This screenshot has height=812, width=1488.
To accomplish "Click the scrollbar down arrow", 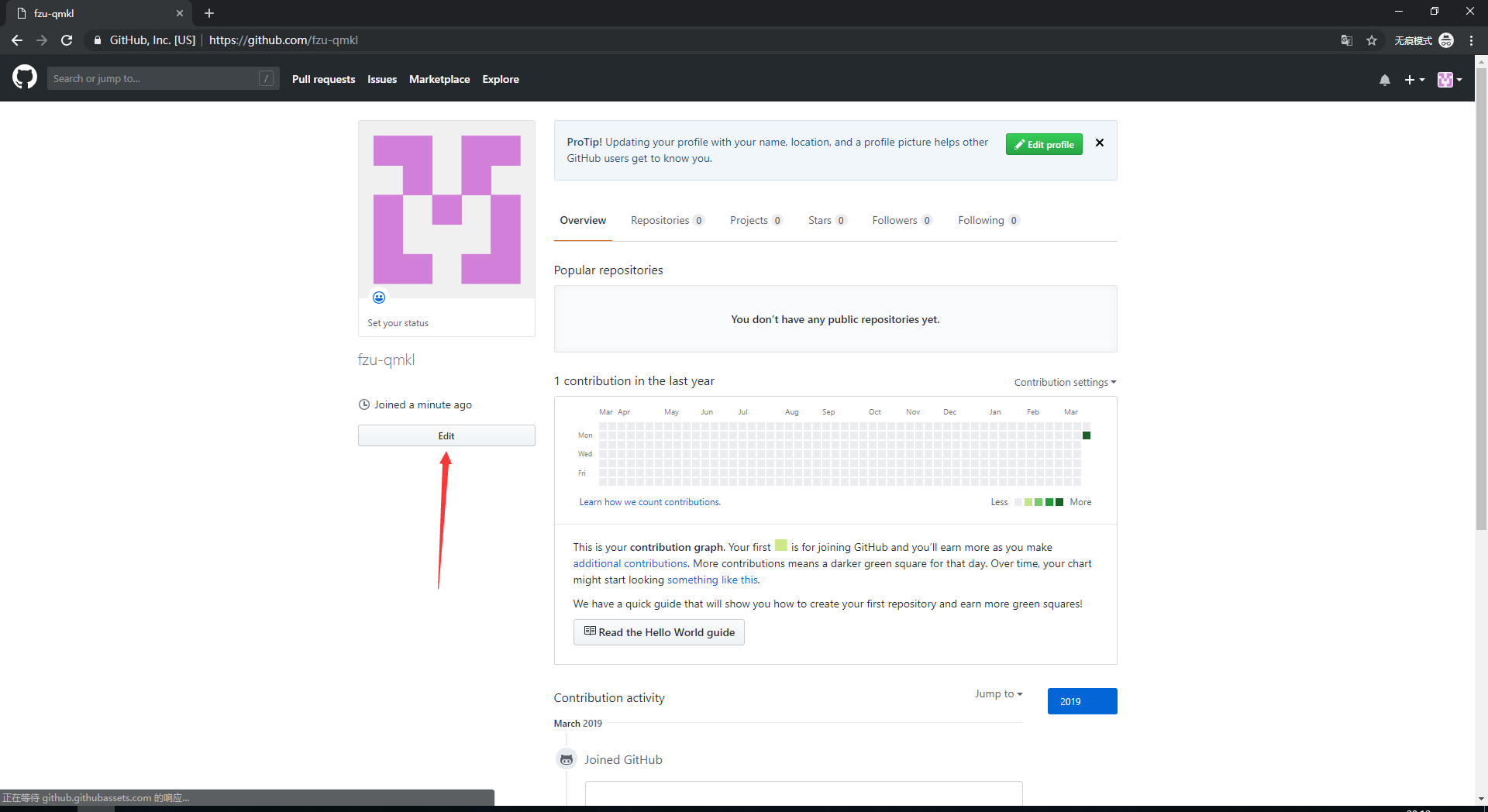I will point(1481,798).
